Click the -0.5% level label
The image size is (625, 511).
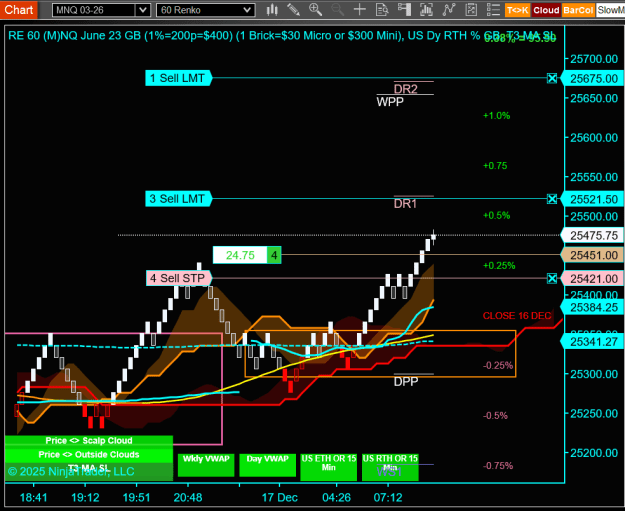click(495, 416)
